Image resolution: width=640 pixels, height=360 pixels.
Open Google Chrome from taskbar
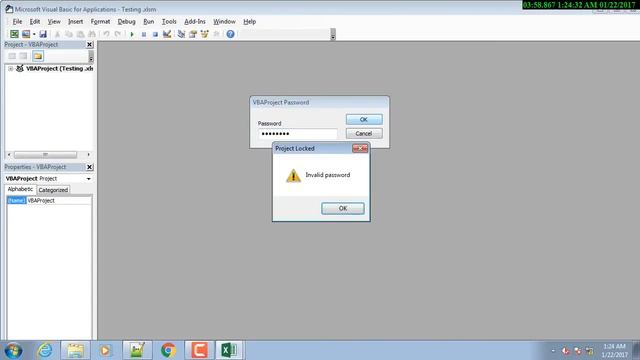point(168,351)
